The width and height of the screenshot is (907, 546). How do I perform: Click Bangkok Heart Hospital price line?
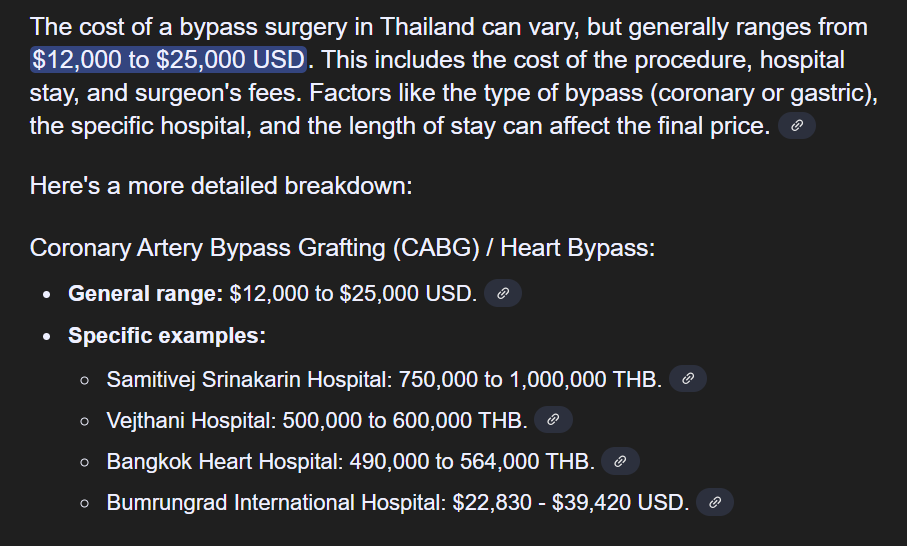tap(351, 462)
